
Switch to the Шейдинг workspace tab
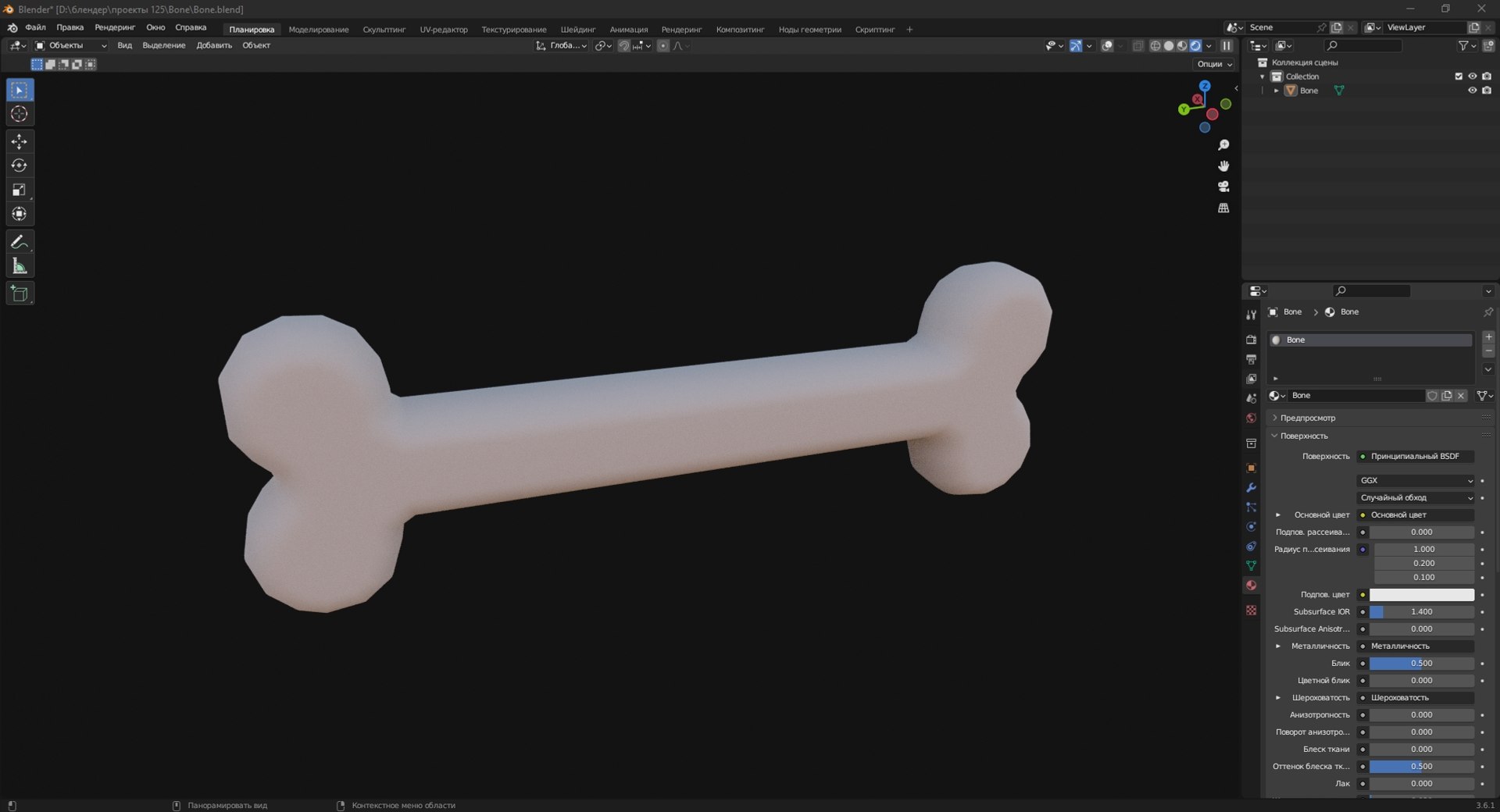coord(578,30)
